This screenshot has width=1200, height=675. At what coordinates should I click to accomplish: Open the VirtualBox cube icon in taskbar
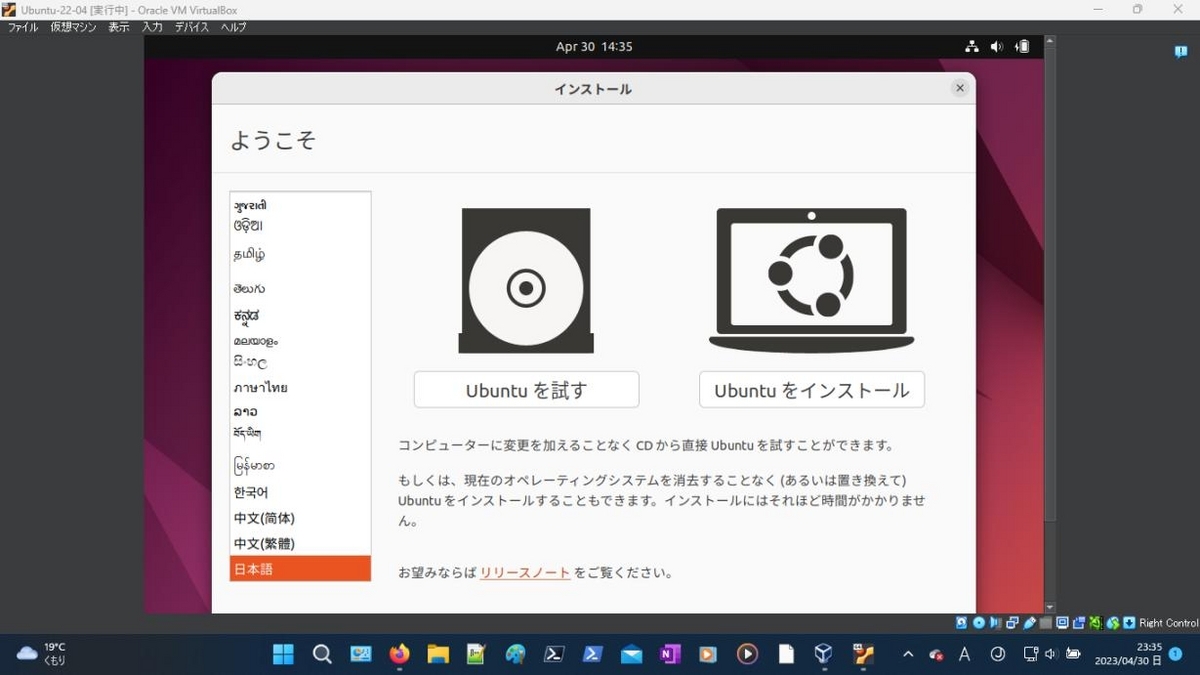[823, 654]
